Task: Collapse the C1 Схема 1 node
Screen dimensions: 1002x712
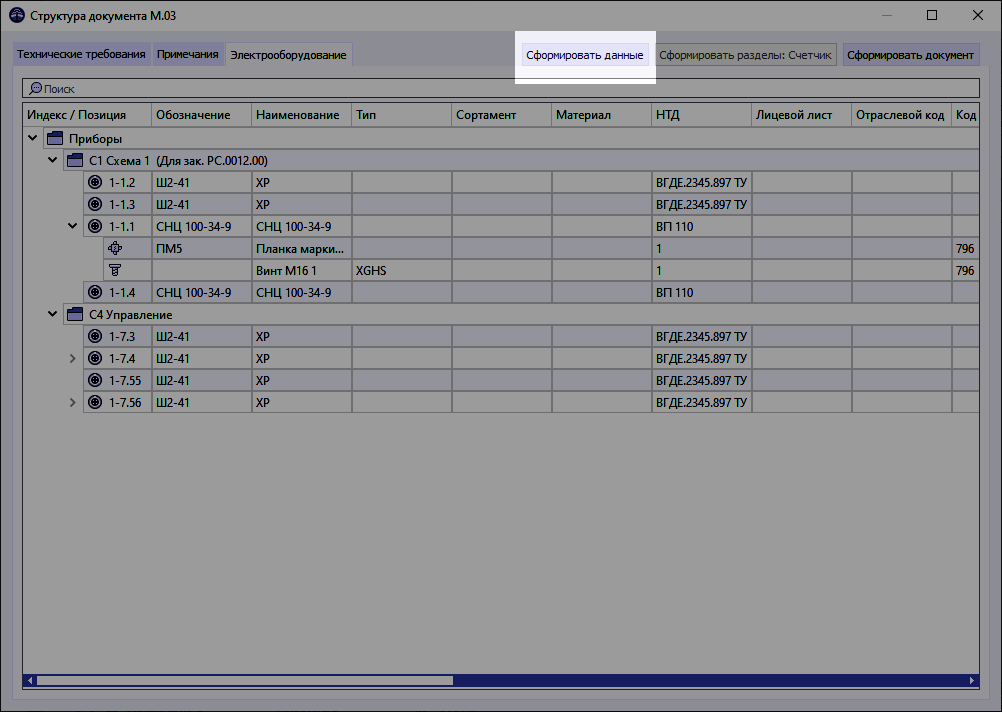Action: pos(52,160)
